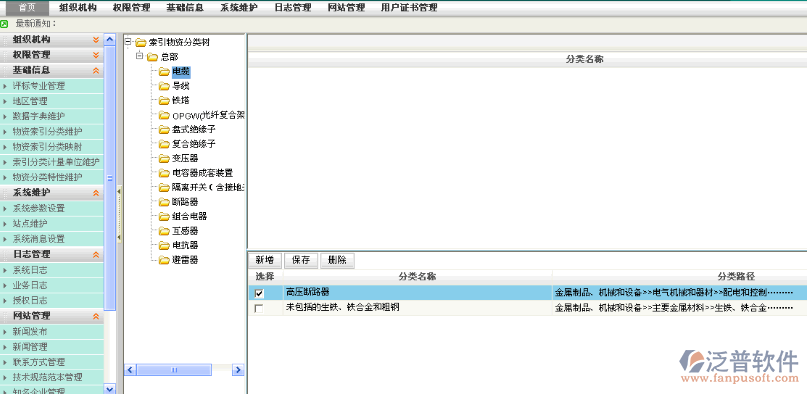Viewport: 809px width, 394px height.
Task: Collapse the 总部 tree node
Action: [x=139, y=56]
